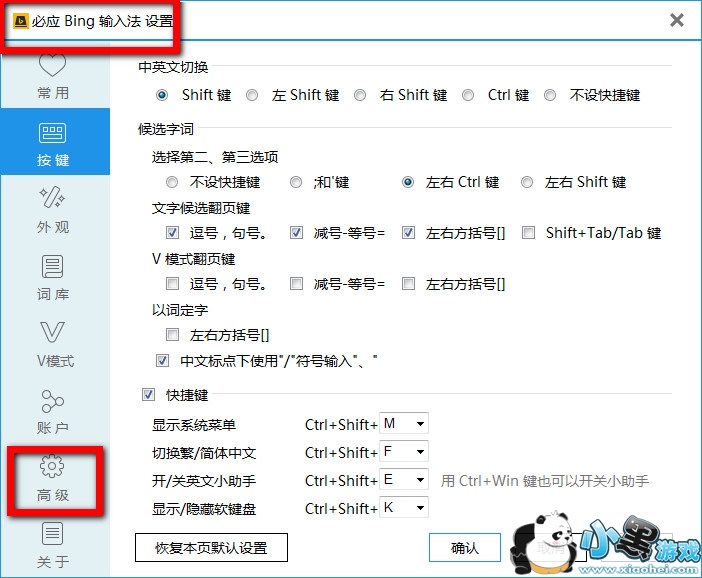Open 开/关英文小助手 key dropdown showing E
702x578 pixels.
[404, 480]
